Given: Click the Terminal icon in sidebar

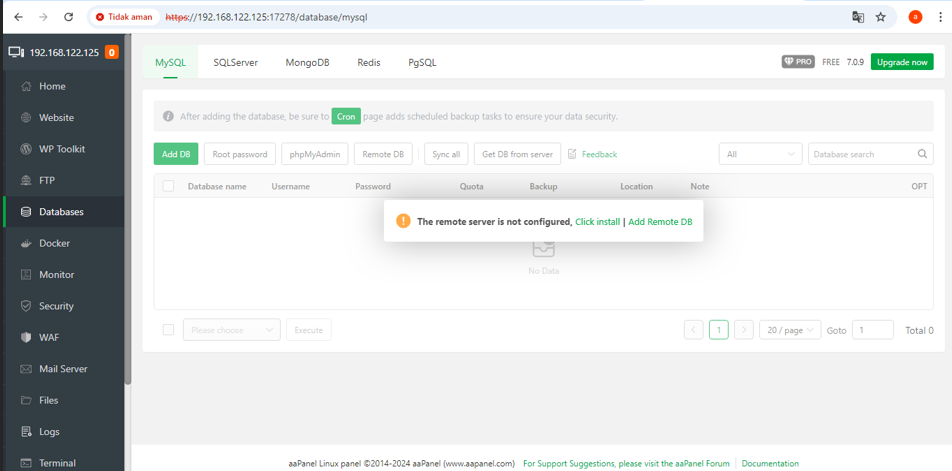Looking at the screenshot, I should click(x=26, y=463).
